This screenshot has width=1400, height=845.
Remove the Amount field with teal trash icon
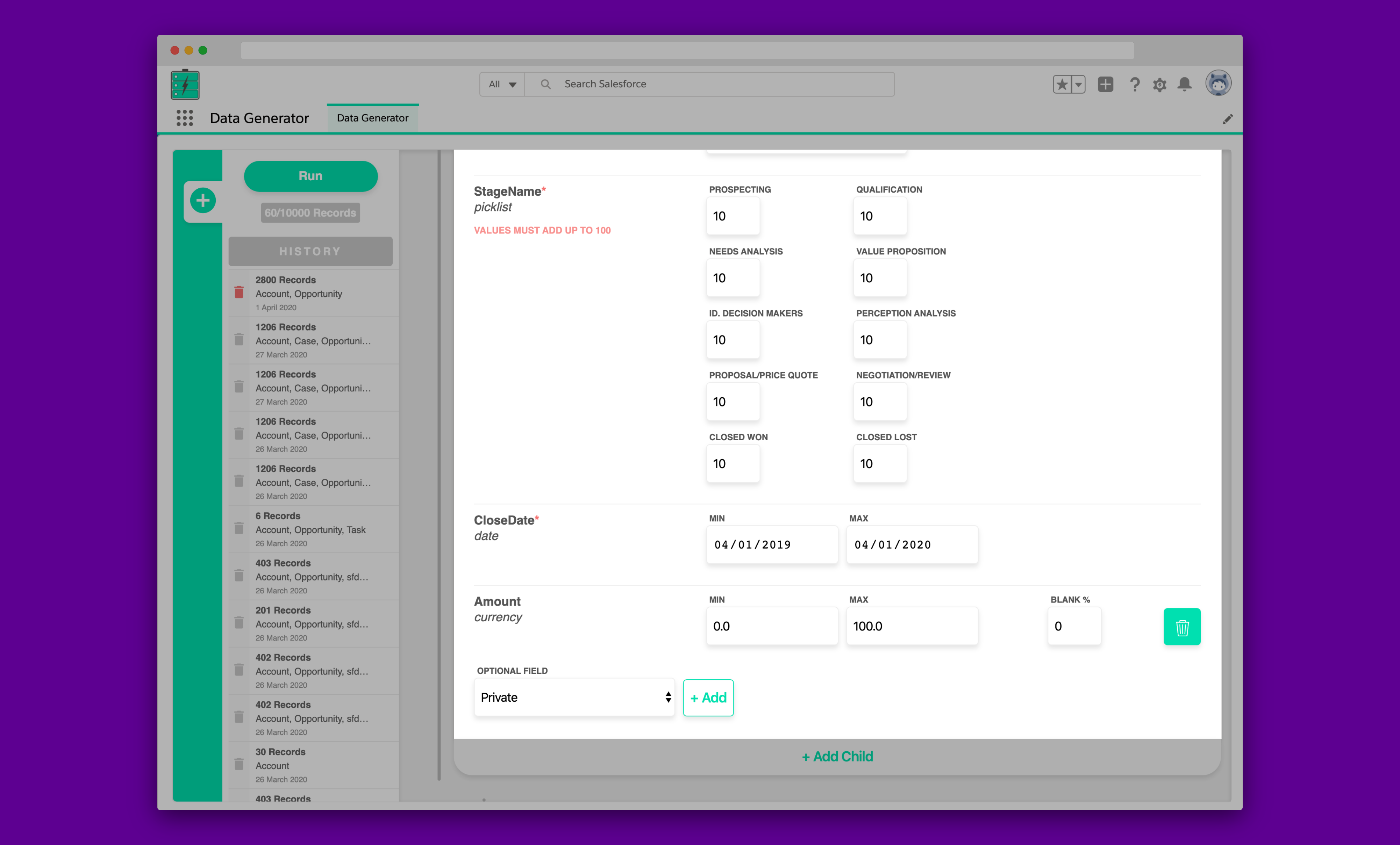[x=1183, y=626]
